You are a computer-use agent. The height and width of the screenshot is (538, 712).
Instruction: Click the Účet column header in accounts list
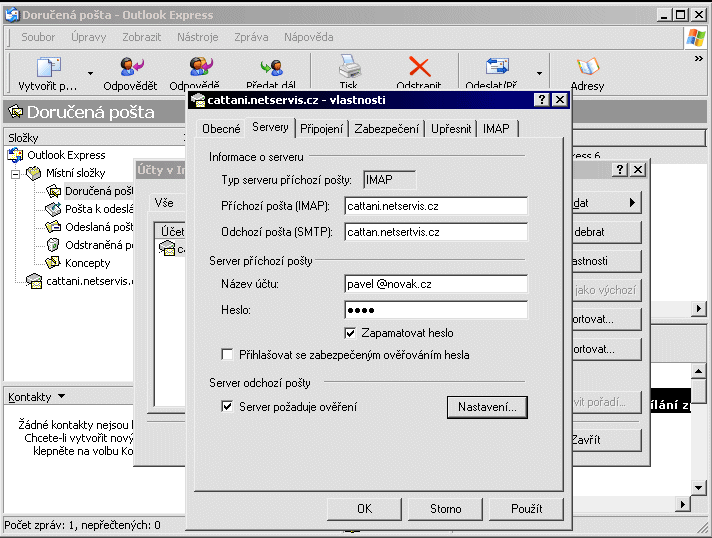(x=171, y=231)
